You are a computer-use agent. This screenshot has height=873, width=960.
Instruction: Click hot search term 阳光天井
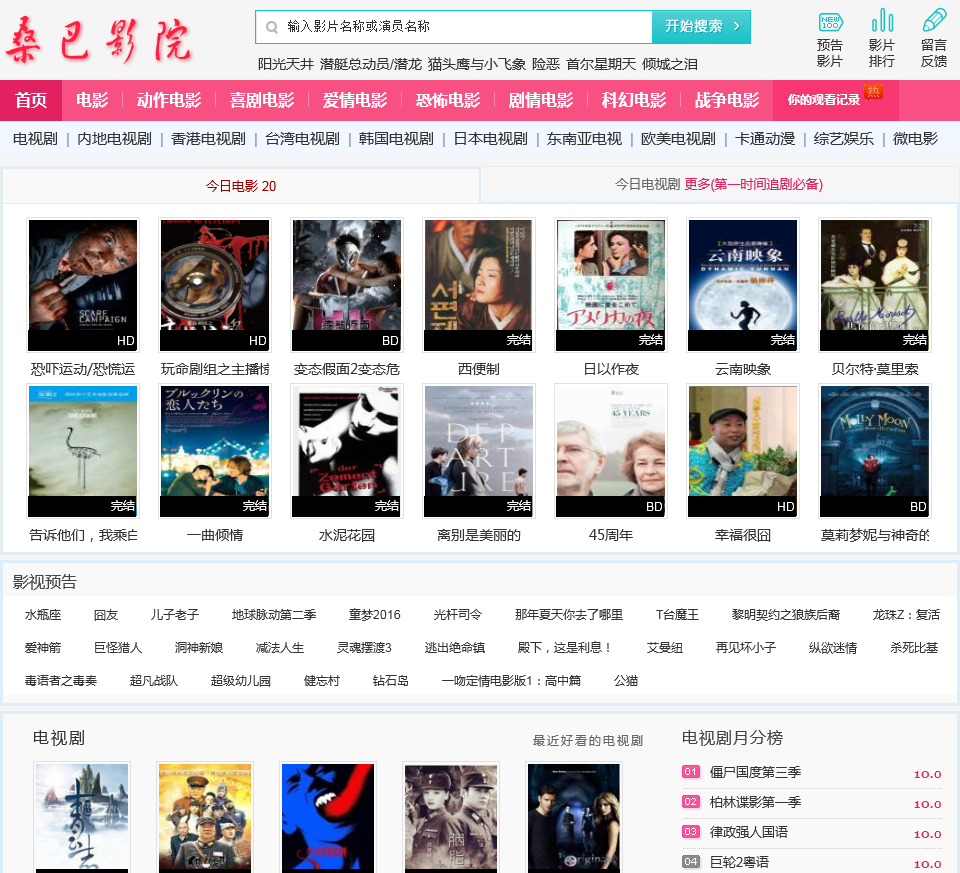point(286,64)
